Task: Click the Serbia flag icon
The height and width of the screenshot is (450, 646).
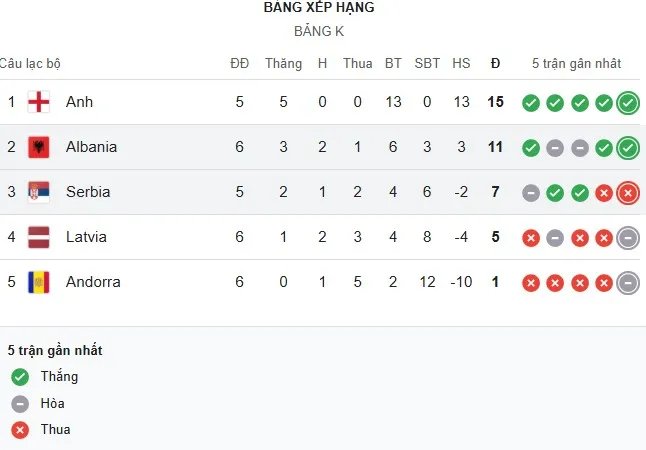Action: (x=39, y=192)
